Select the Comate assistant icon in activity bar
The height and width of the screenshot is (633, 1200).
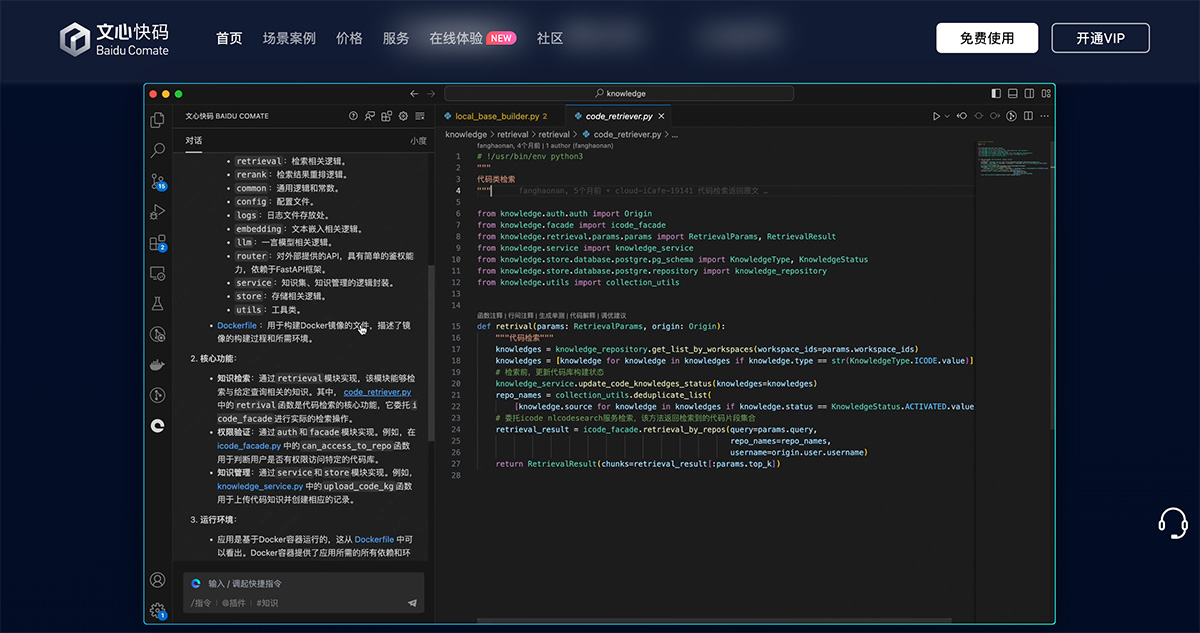click(x=157, y=426)
